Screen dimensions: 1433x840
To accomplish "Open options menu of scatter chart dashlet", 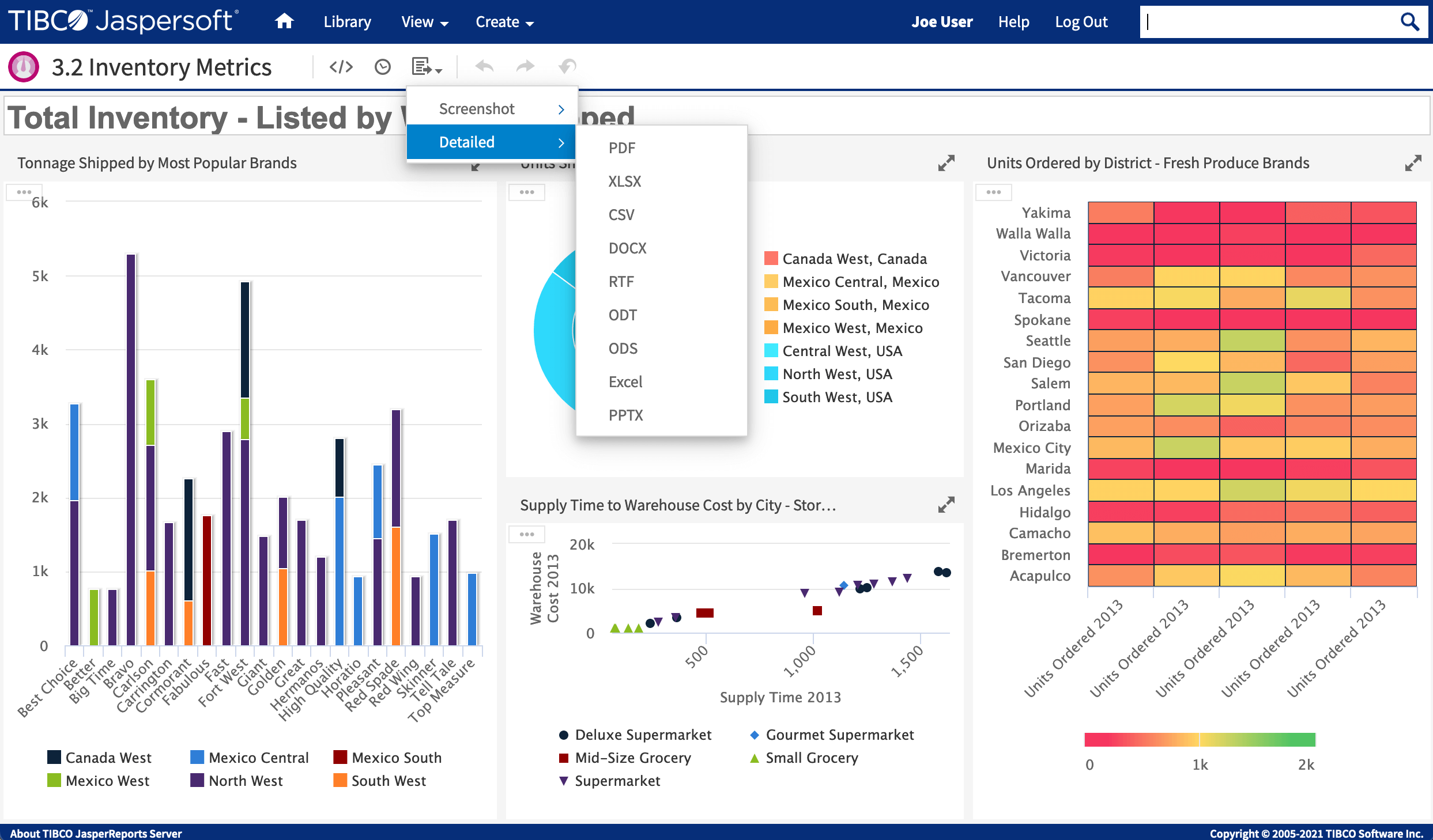I will [527, 534].
